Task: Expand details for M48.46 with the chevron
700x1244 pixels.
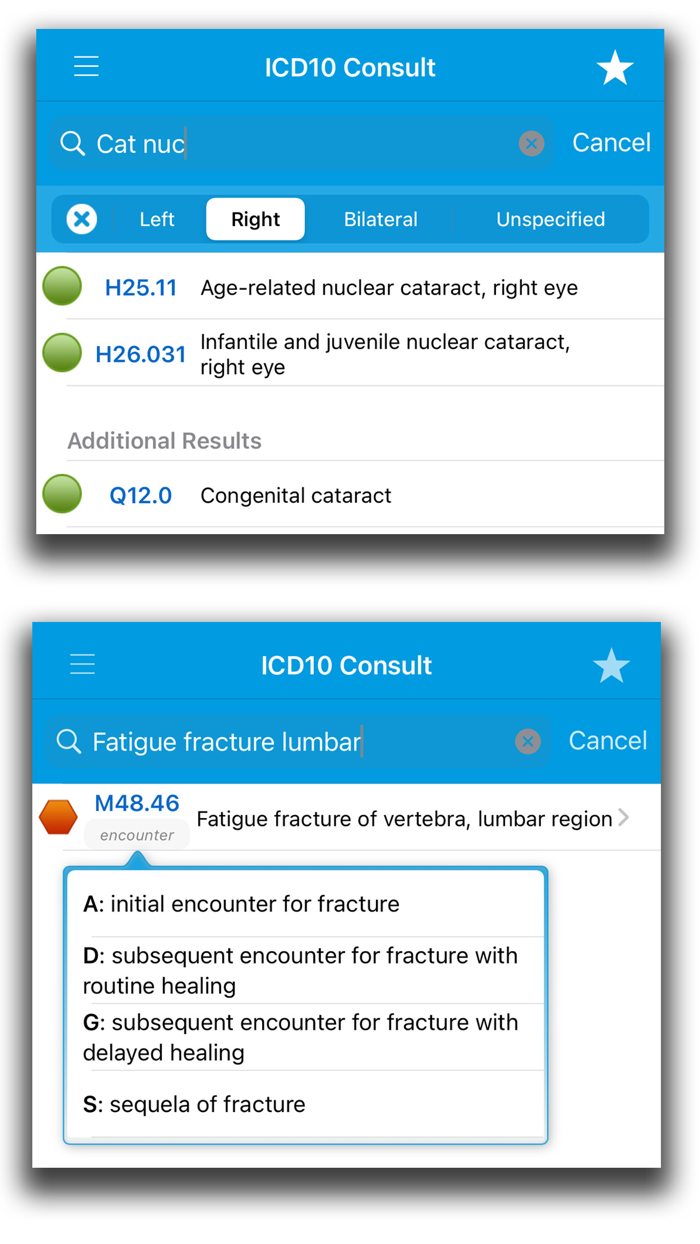Action: pos(625,817)
